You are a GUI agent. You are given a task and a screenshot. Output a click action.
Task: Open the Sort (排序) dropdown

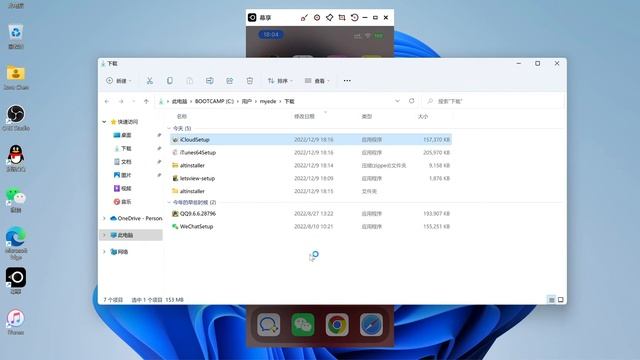(280, 81)
